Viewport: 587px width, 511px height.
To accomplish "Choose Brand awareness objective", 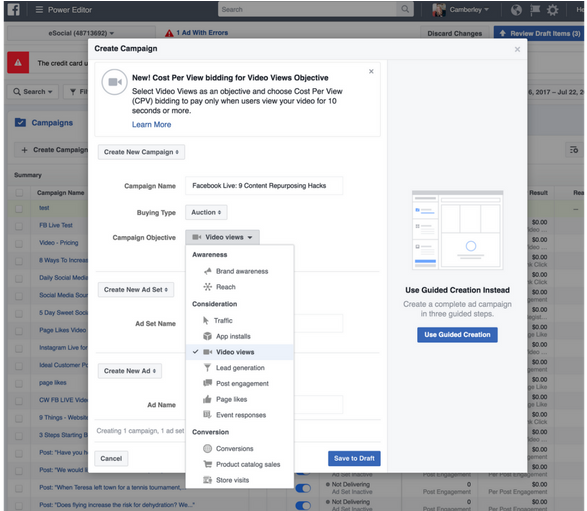I will click(x=240, y=271).
